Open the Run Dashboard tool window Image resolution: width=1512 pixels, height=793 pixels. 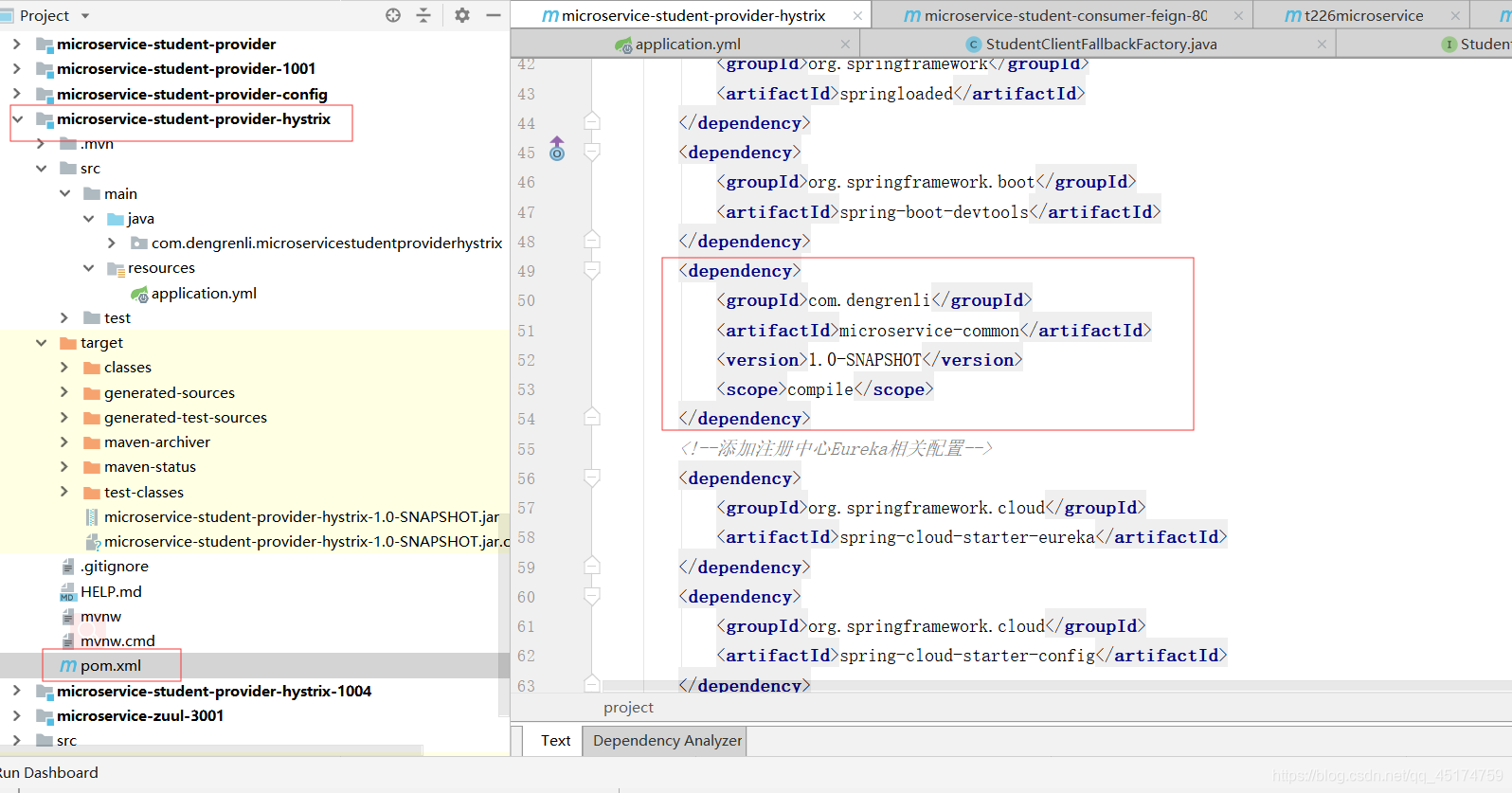coord(49,772)
